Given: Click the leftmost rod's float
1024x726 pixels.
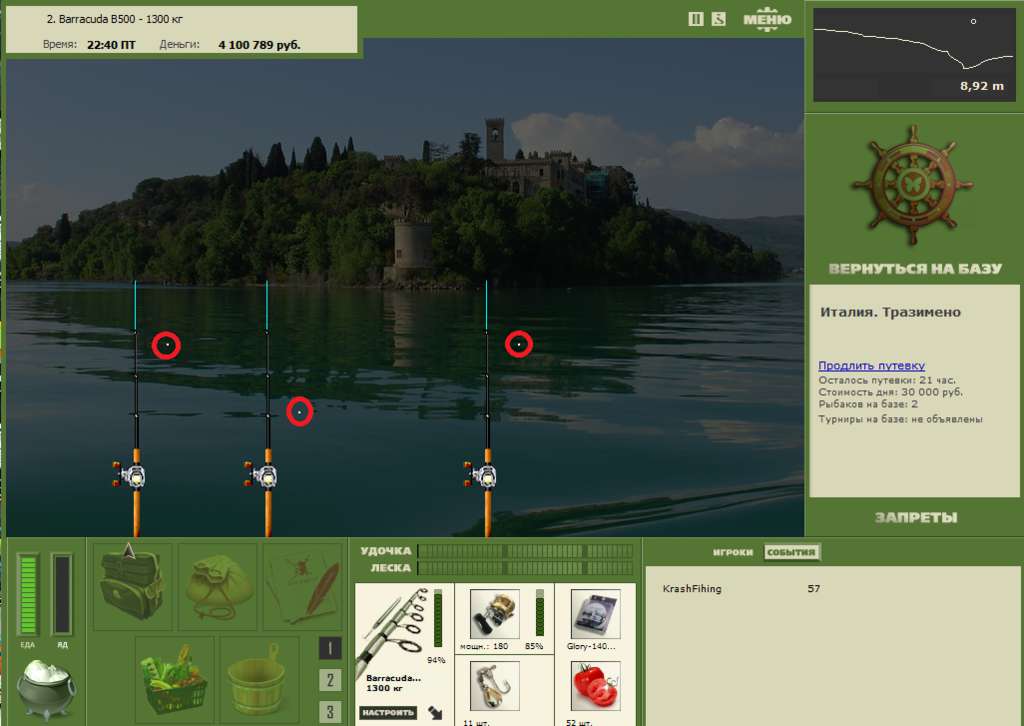Looking at the screenshot, I should tap(167, 345).
